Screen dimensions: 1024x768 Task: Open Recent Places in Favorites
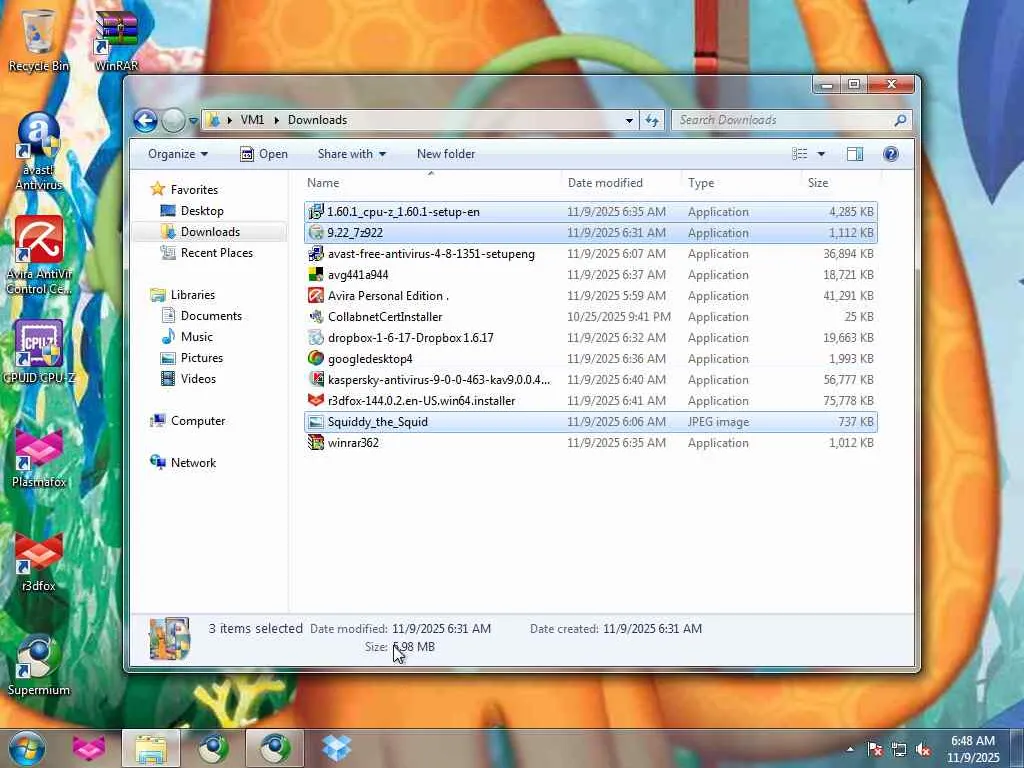[216, 253]
